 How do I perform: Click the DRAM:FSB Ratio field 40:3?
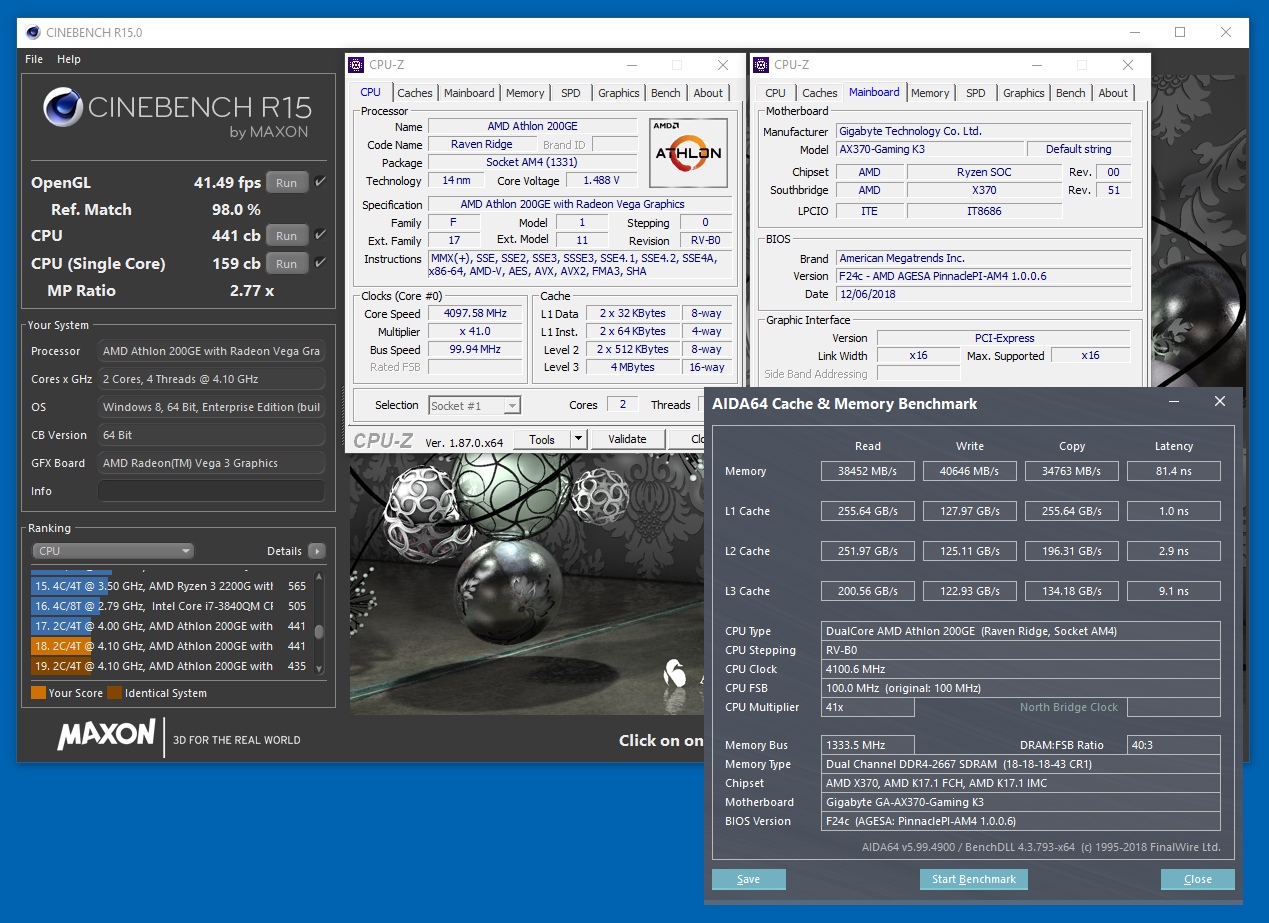1174,745
